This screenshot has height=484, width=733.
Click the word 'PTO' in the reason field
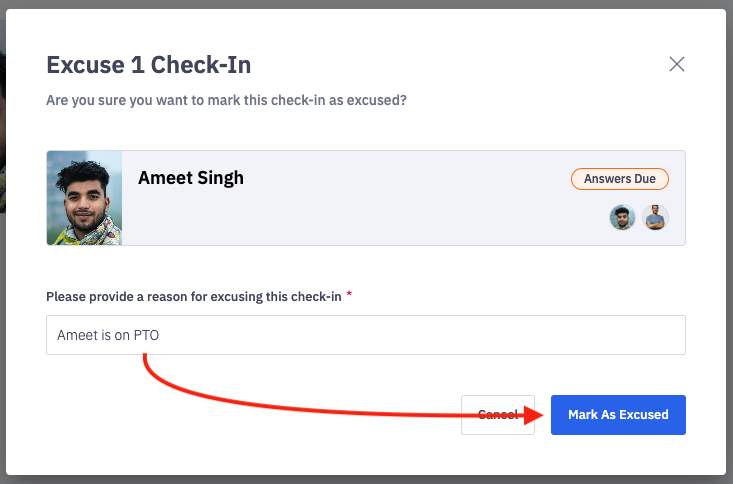pos(146,336)
